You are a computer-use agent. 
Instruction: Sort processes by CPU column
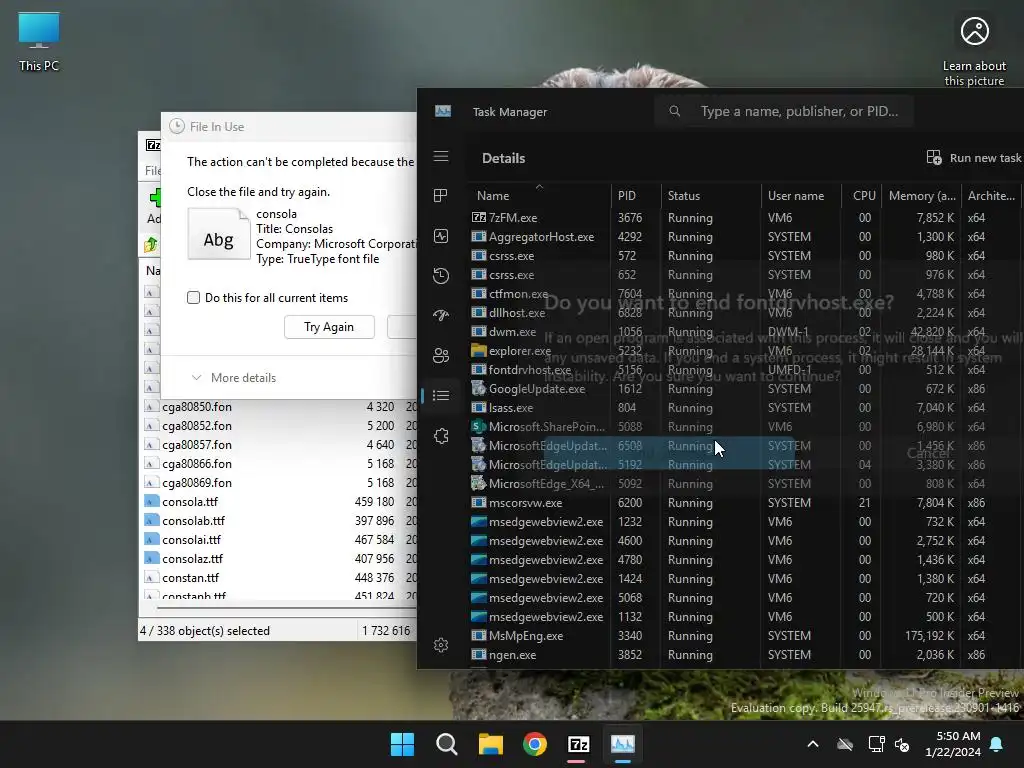pyautogui.click(x=861, y=195)
